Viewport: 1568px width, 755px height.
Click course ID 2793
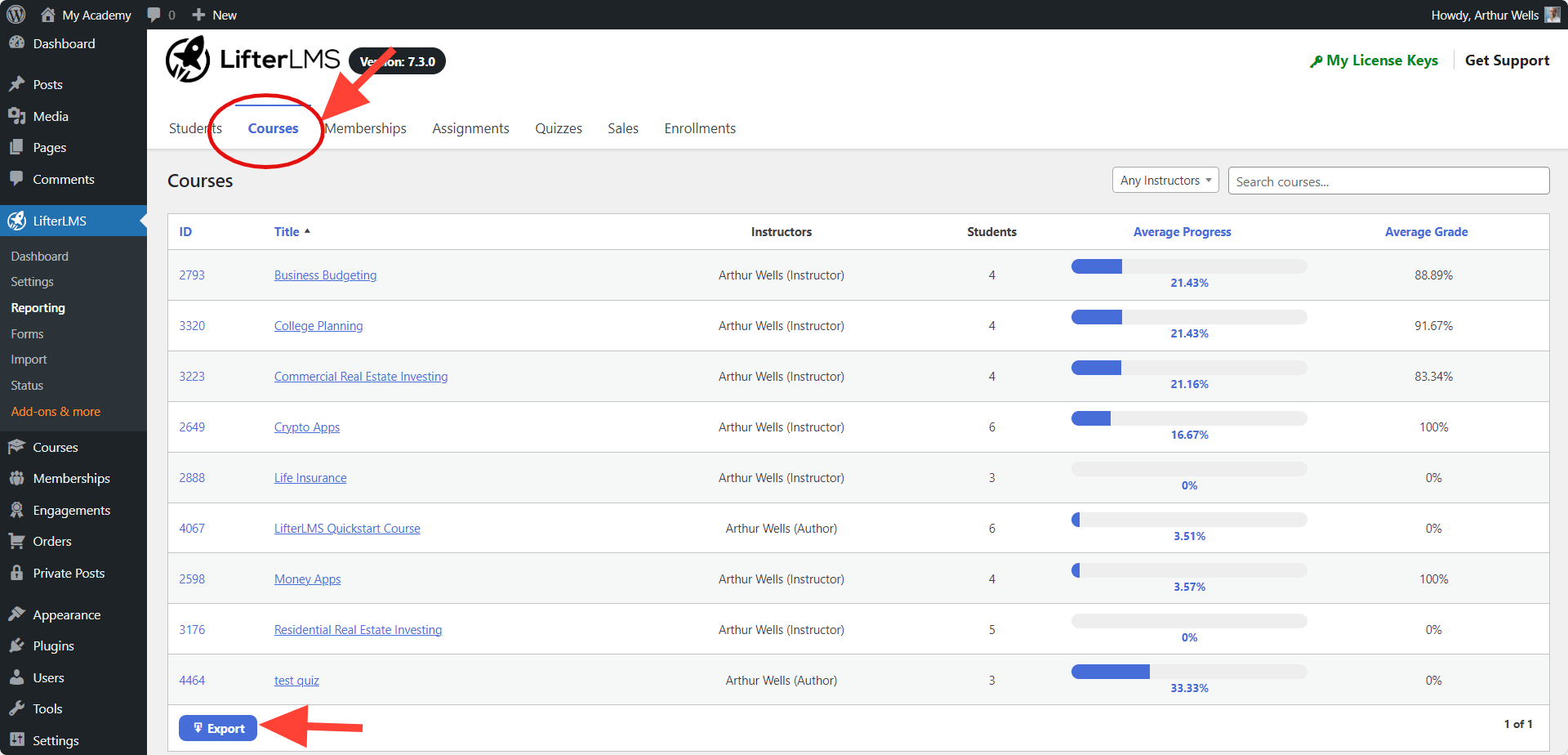(192, 275)
